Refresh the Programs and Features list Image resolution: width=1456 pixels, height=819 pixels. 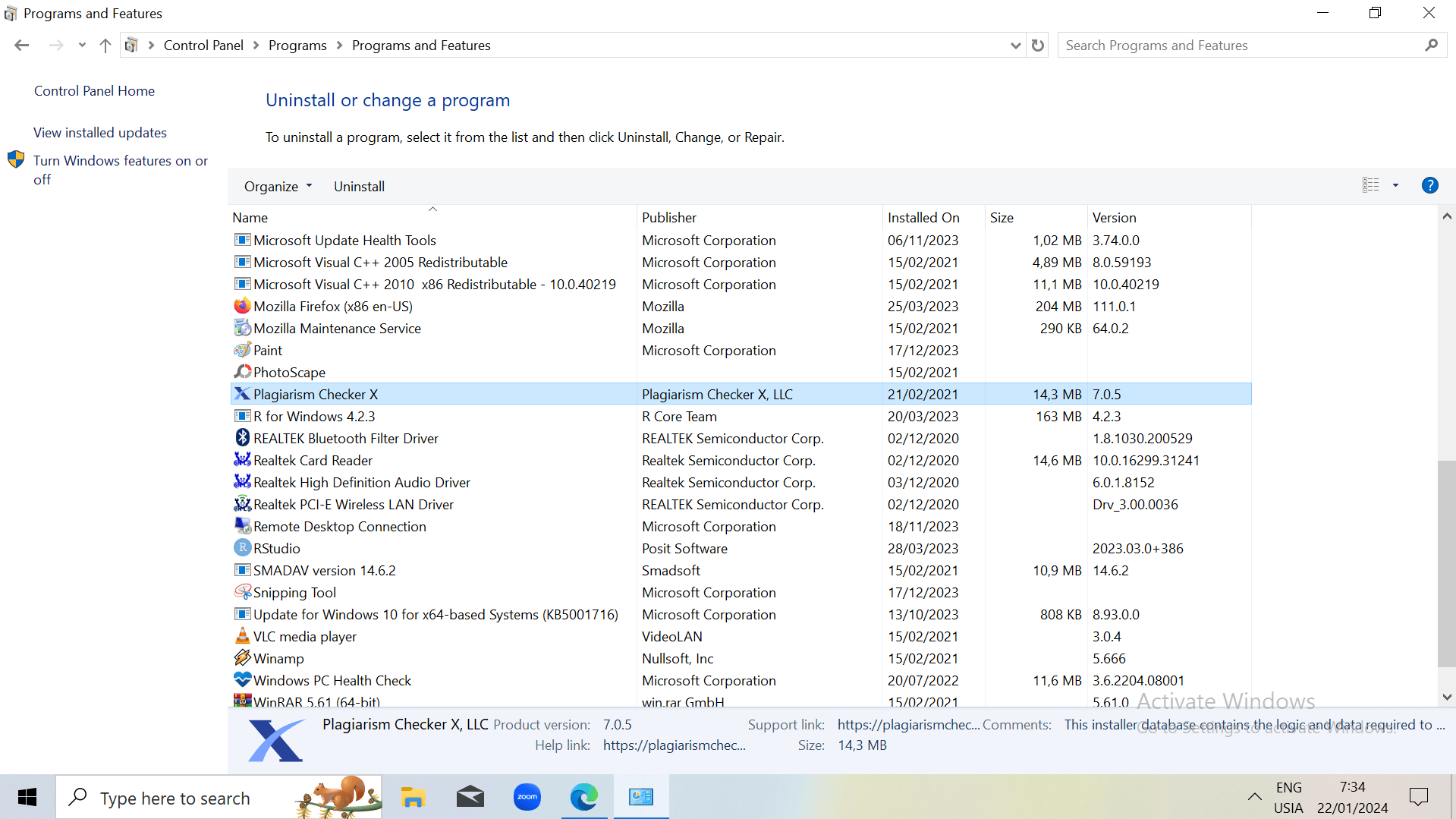1038,46
